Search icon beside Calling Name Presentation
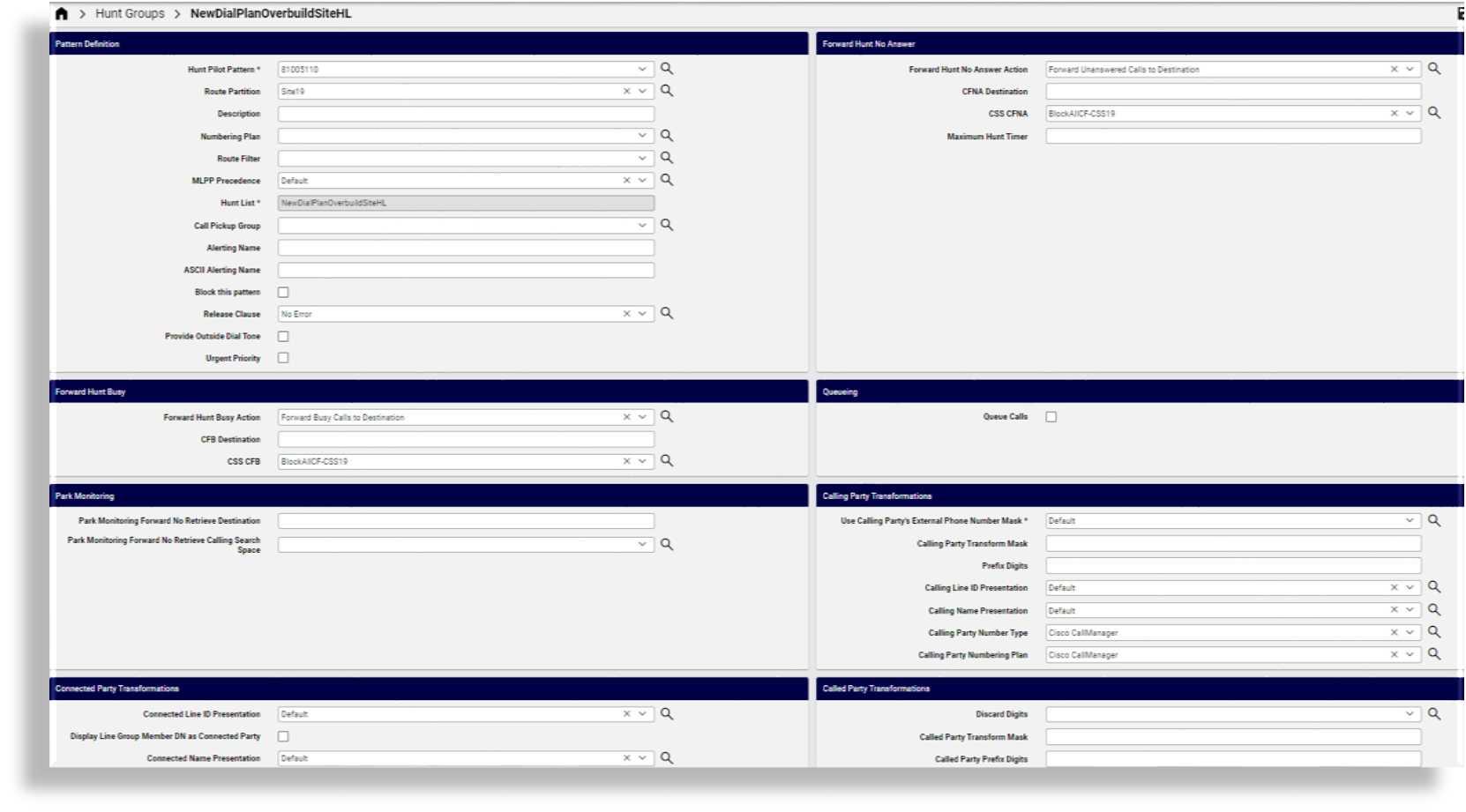The width and height of the screenshot is (1466, 812). [1434, 610]
